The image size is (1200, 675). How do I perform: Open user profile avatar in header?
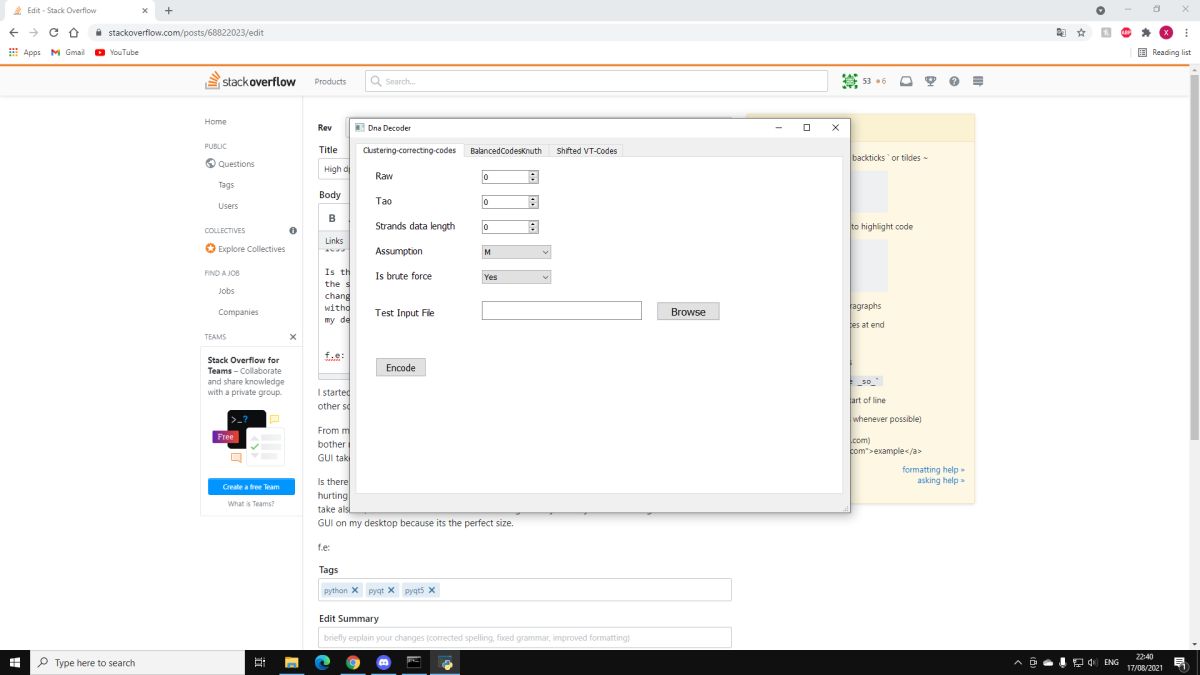click(x=850, y=81)
